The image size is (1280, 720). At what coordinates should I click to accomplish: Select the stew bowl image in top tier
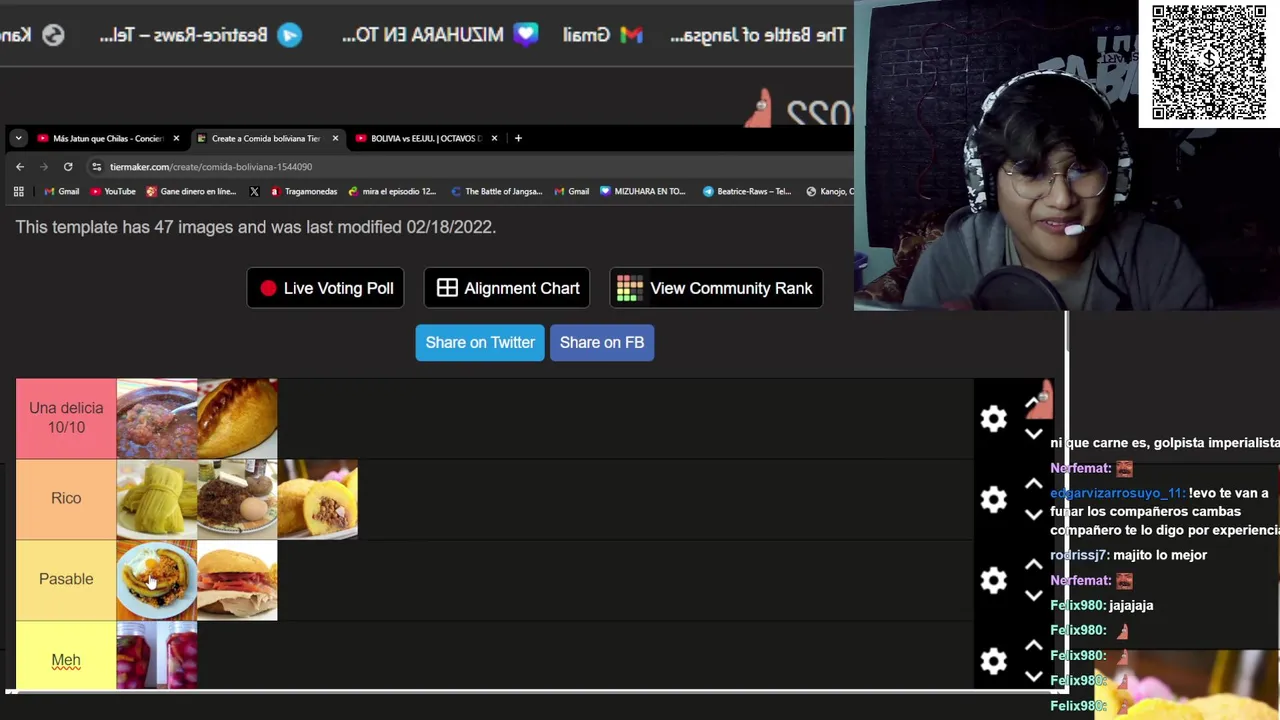(x=157, y=418)
